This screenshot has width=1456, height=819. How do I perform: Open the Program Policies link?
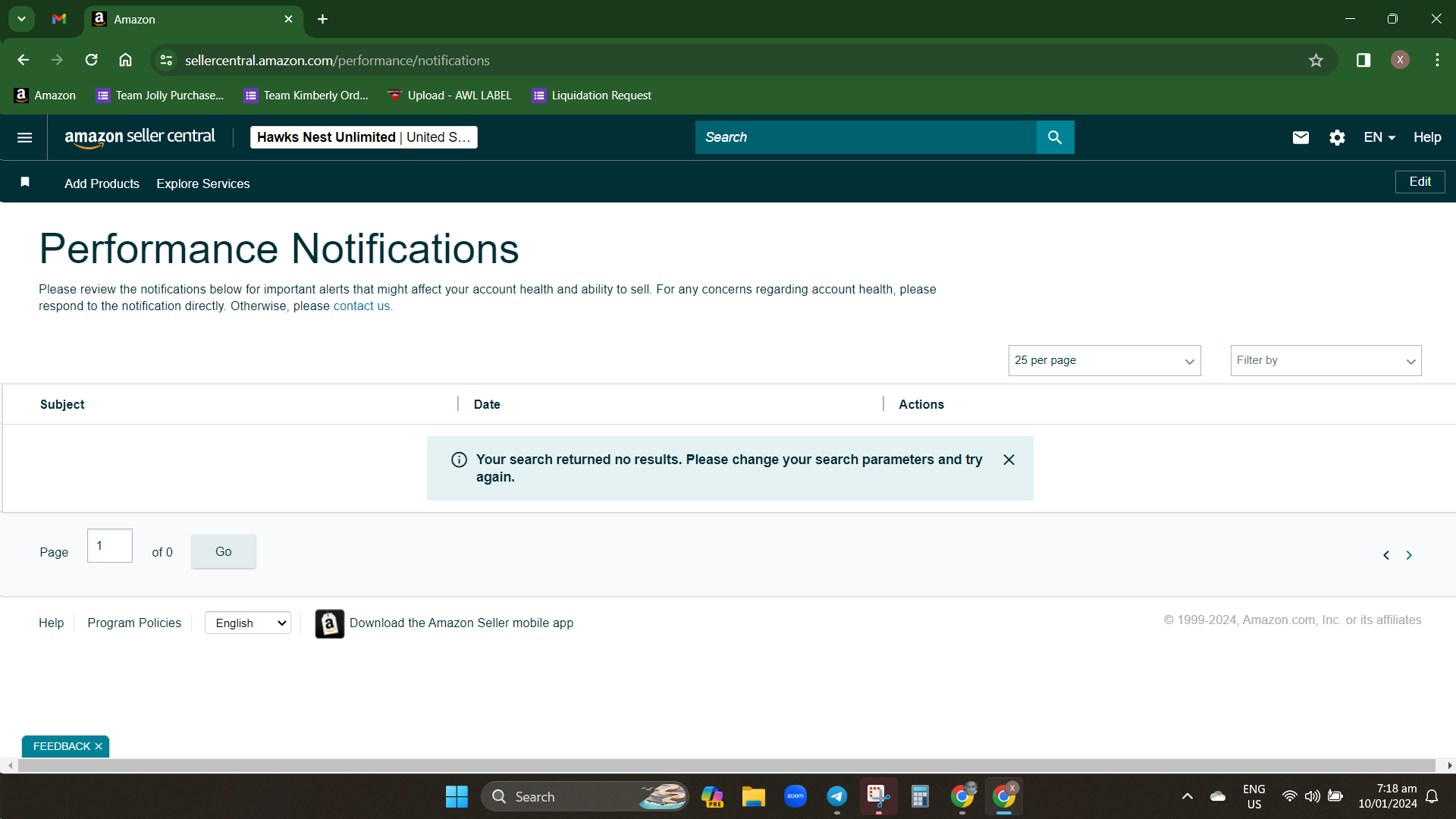[134, 623]
